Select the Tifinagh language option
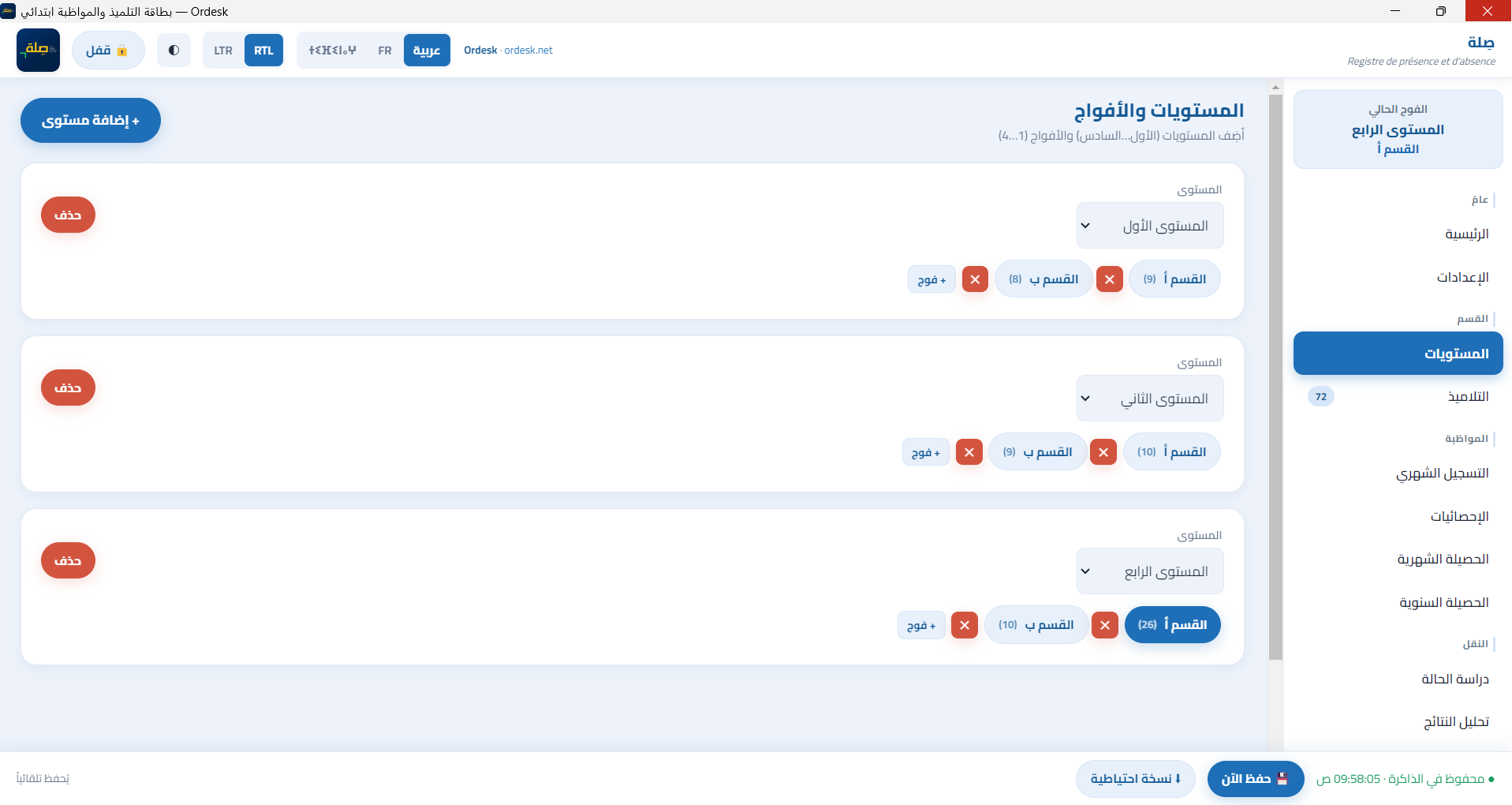The width and height of the screenshot is (1512, 805). pyautogui.click(x=332, y=51)
